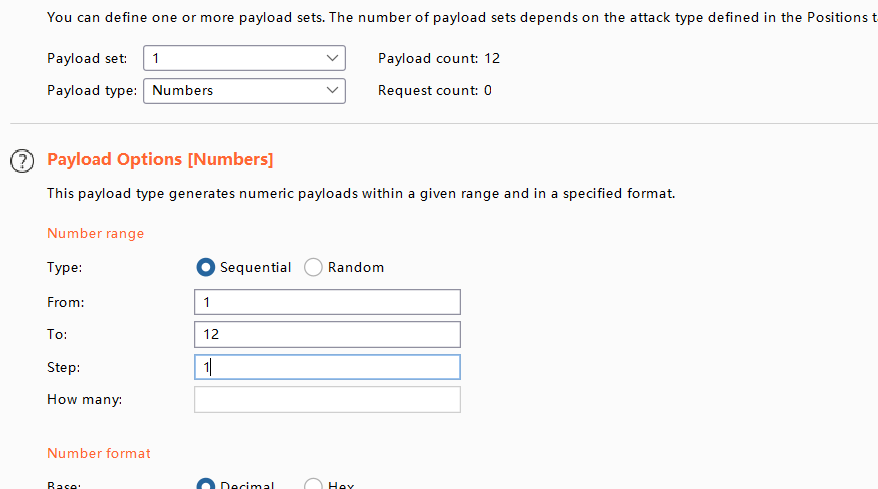Click the Number range section title
Viewport: 878px width, 489px height.
(96, 233)
